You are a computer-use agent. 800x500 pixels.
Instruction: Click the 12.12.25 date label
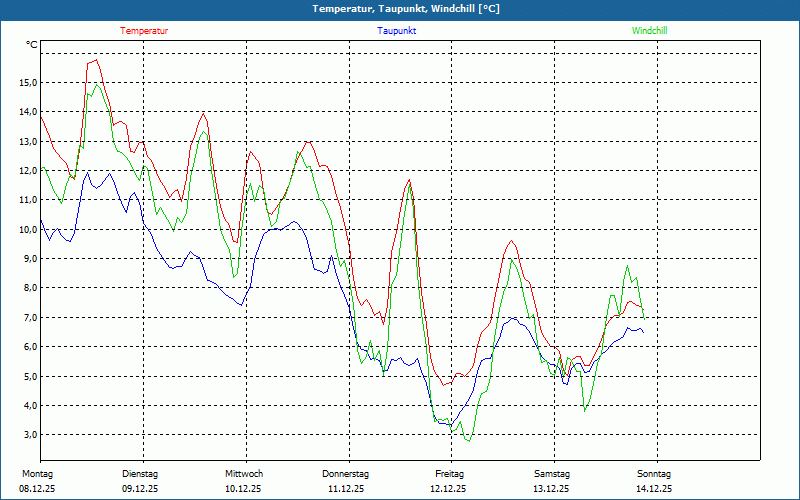point(449,489)
